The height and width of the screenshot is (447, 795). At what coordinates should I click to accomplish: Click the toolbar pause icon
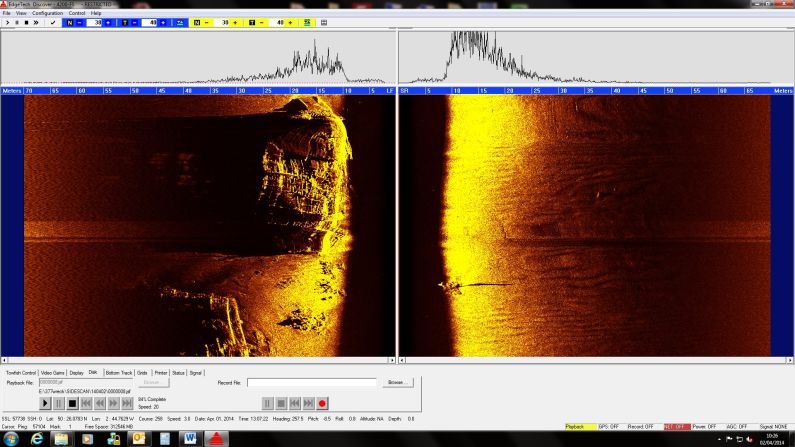(17, 23)
